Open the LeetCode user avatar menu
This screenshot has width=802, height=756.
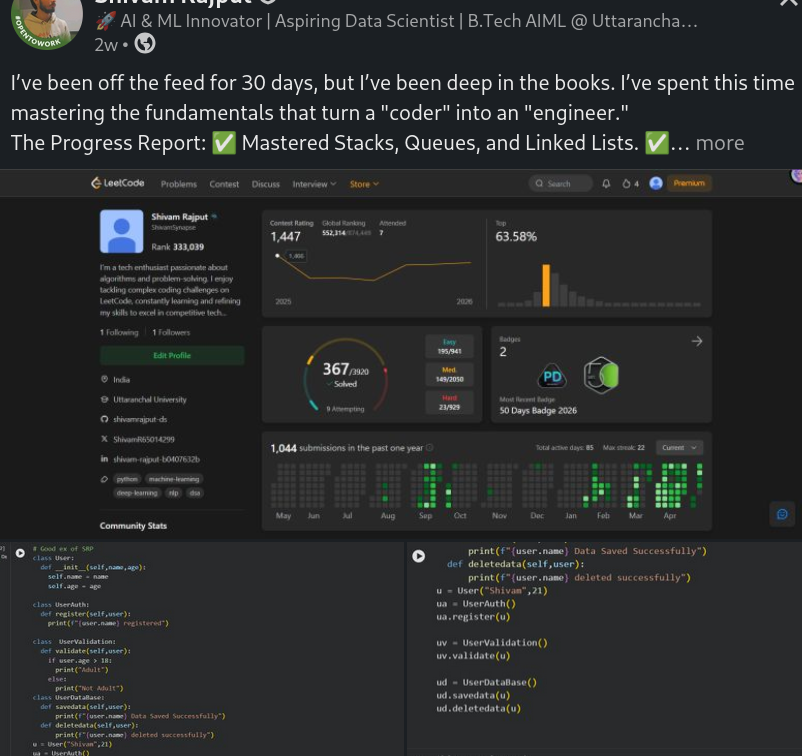tap(656, 183)
